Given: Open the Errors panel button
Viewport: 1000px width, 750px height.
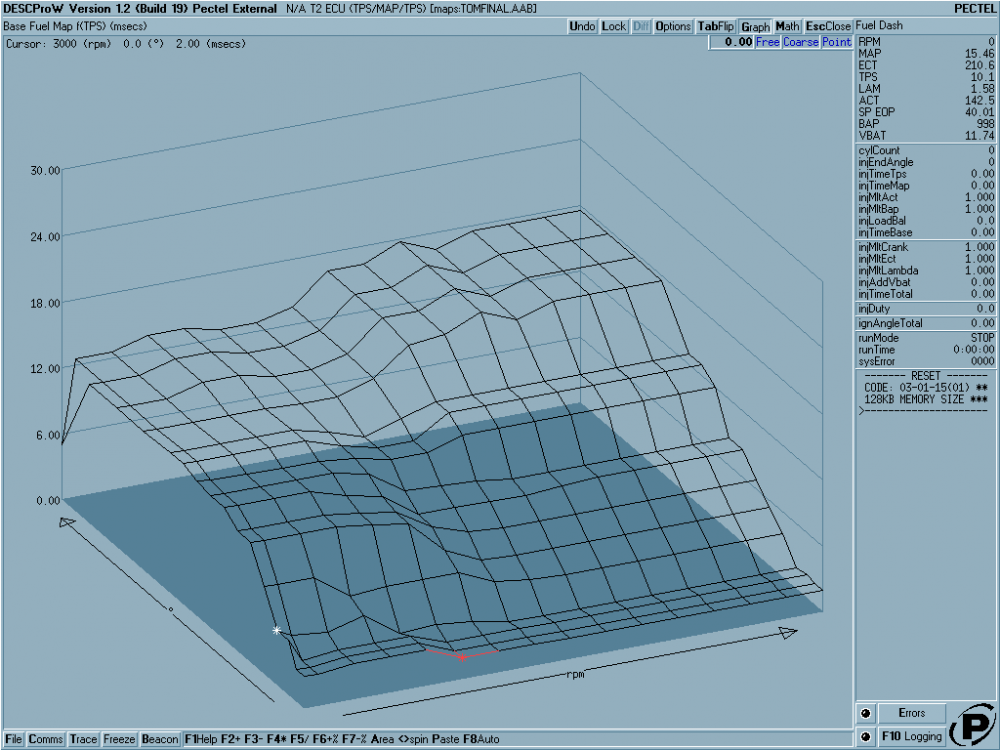Looking at the screenshot, I should [x=913, y=712].
